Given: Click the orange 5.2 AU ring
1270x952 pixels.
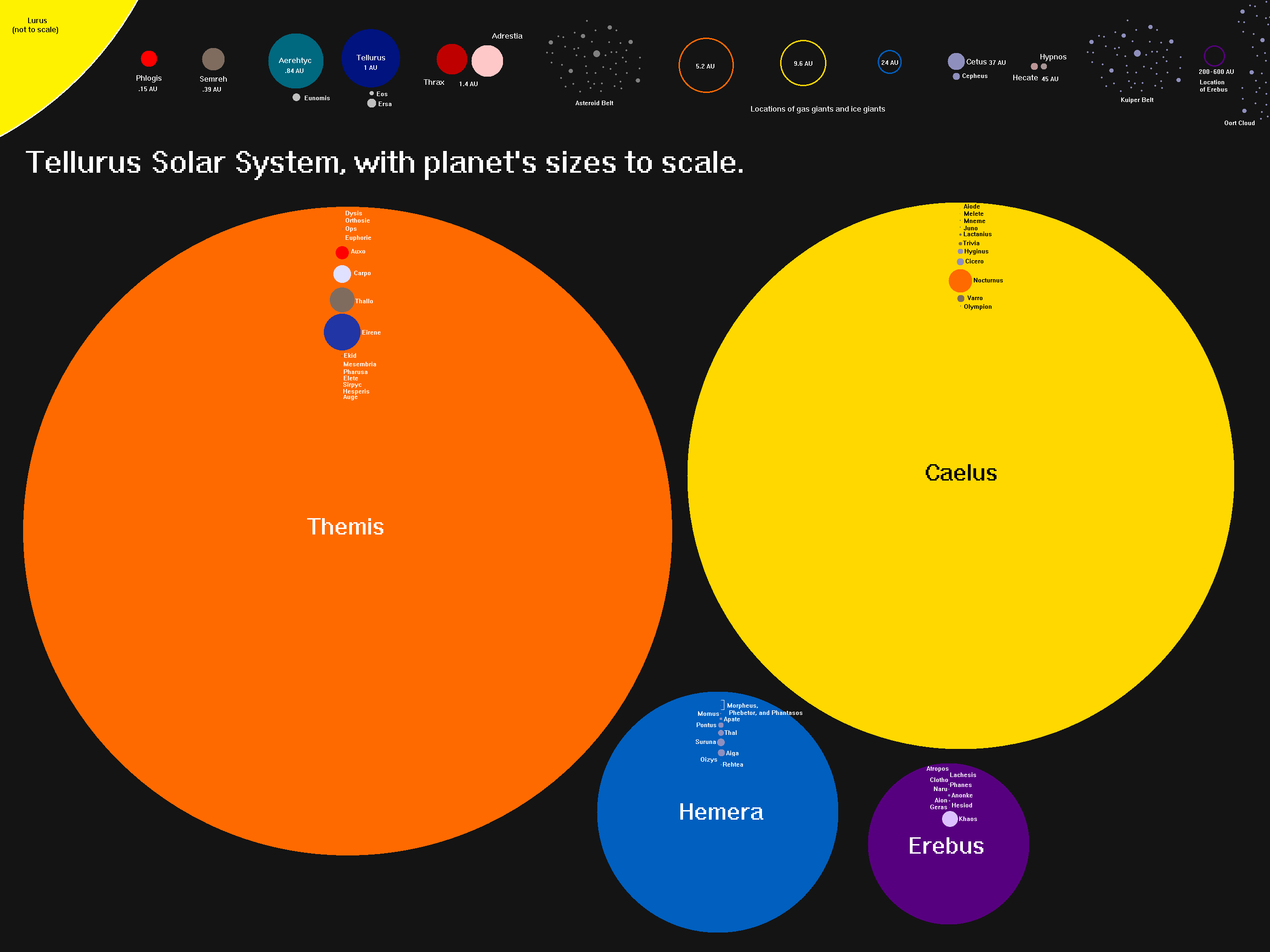Looking at the screenshot, I should pyautogui.click(x=706, y=65).
